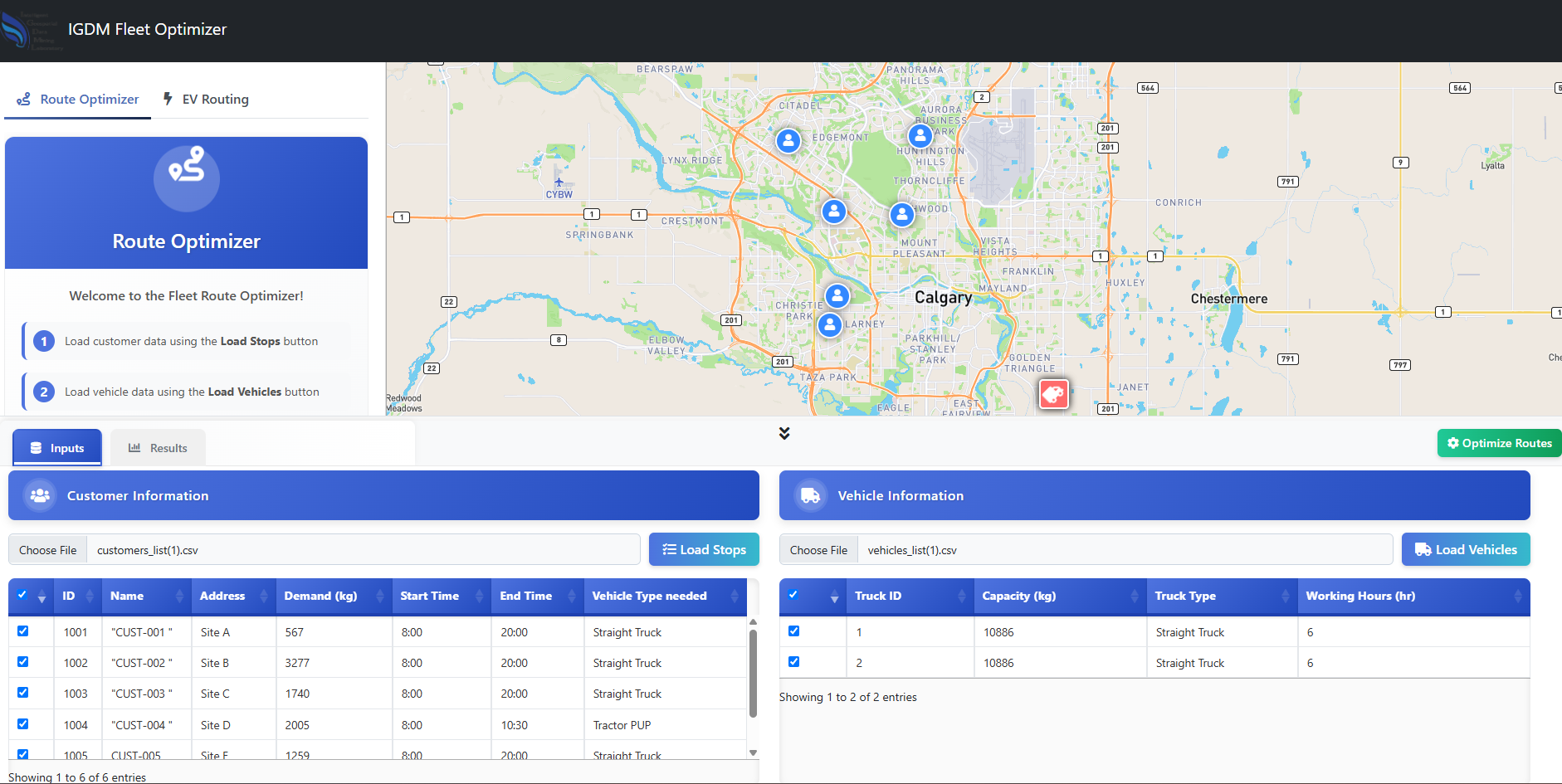Choose File for vehicle list
The height and width of the screenshot is (784, 1562).
(819, 550)
